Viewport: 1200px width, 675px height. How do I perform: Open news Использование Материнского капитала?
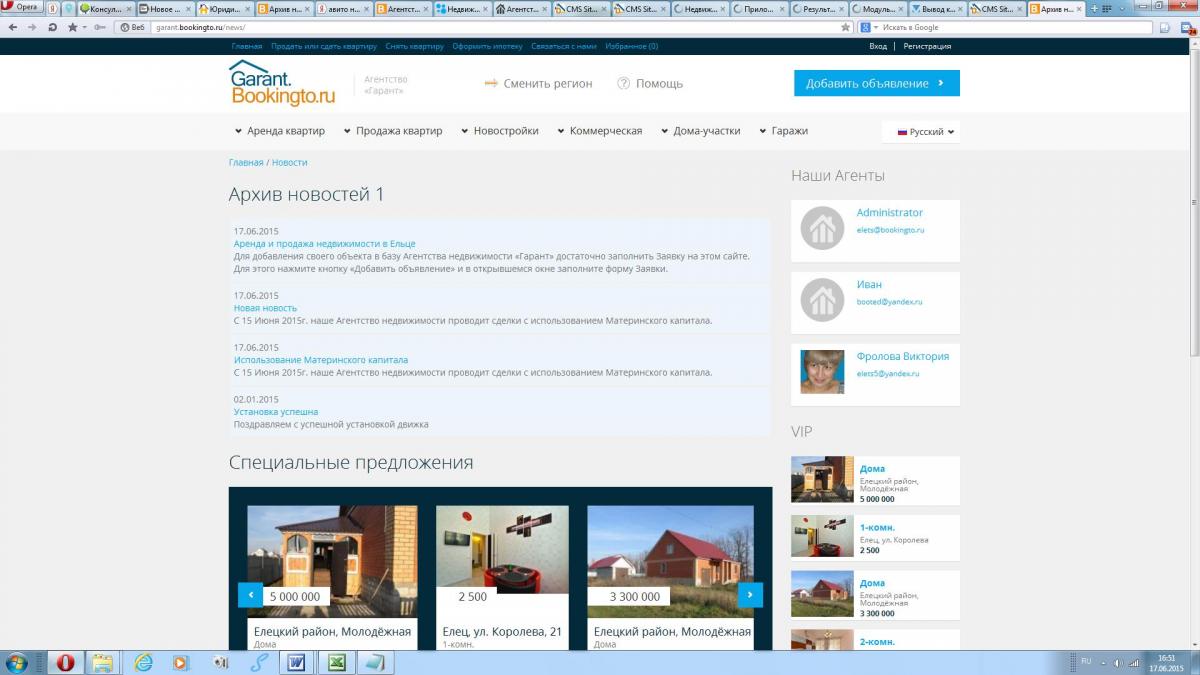click(321, 360)
